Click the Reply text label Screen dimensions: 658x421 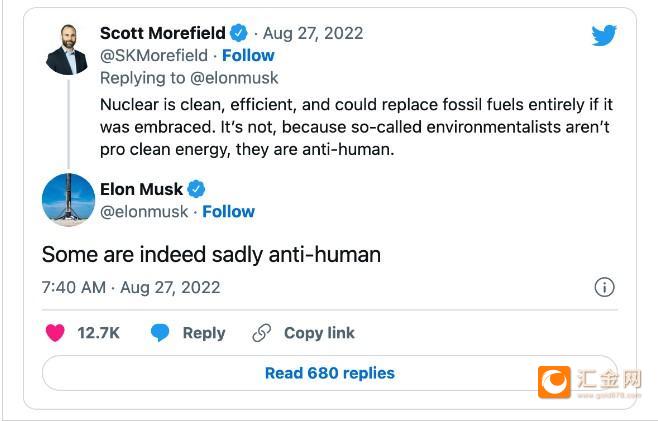click(203, 333)
